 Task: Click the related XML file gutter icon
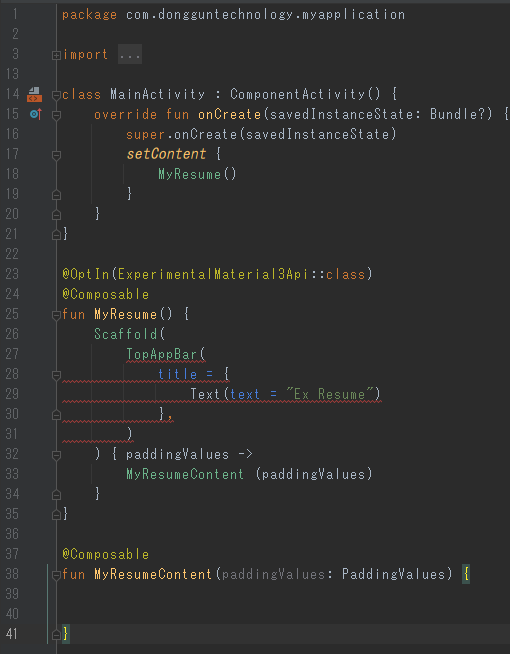(x=34, y=94)
